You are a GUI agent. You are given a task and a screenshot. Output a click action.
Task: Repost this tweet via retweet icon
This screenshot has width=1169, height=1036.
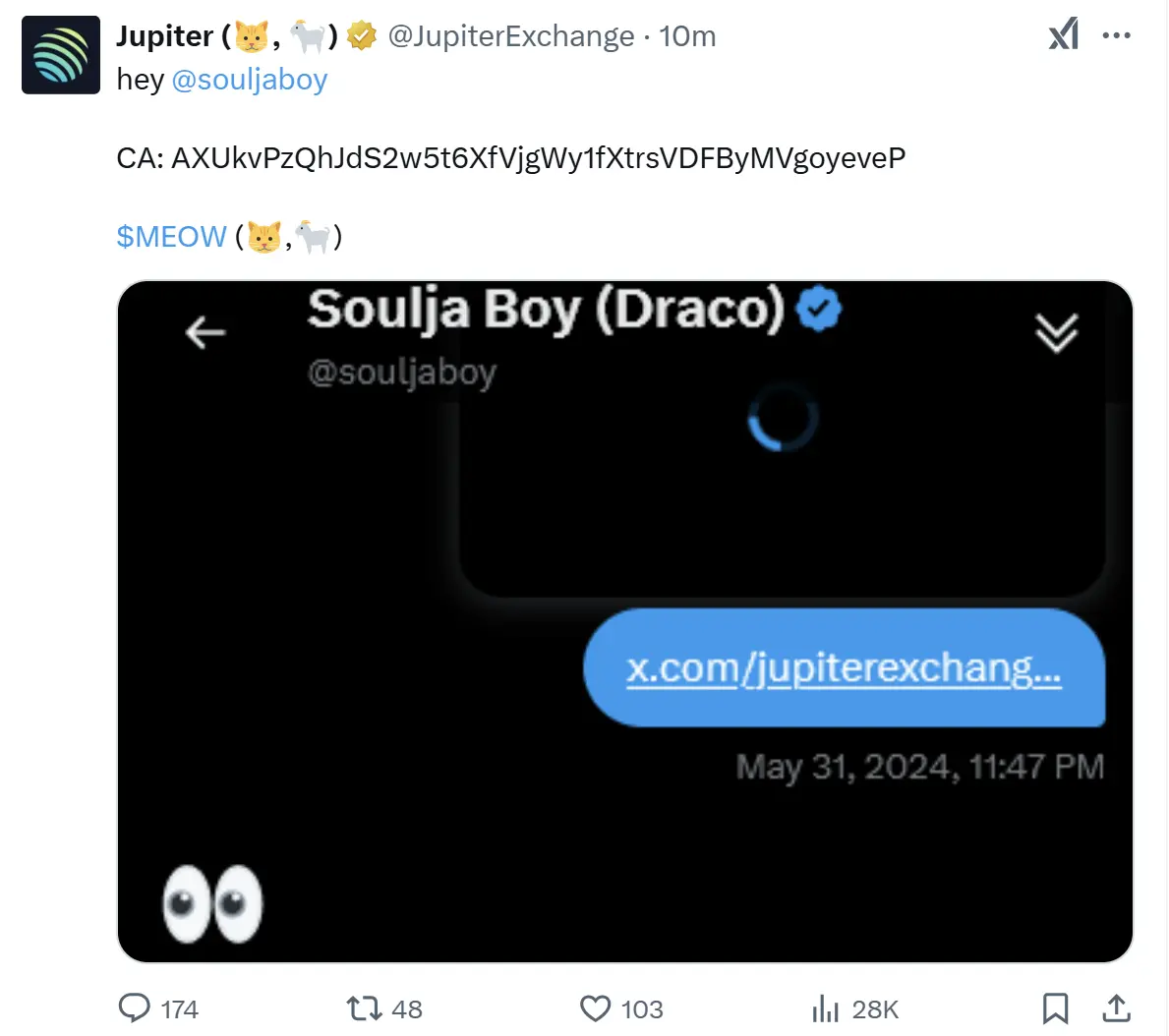[x=364, y=1008]
